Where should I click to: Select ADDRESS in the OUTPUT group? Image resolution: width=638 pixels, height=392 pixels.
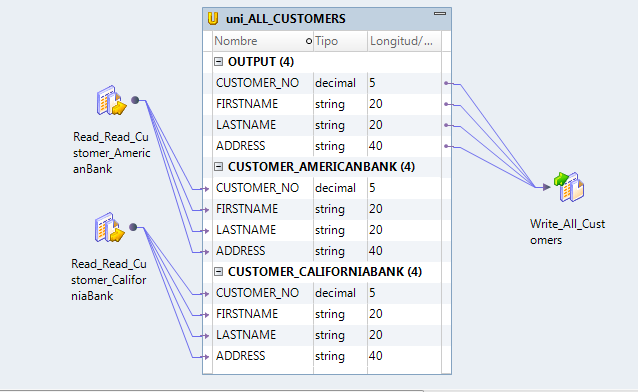(240, 146)
